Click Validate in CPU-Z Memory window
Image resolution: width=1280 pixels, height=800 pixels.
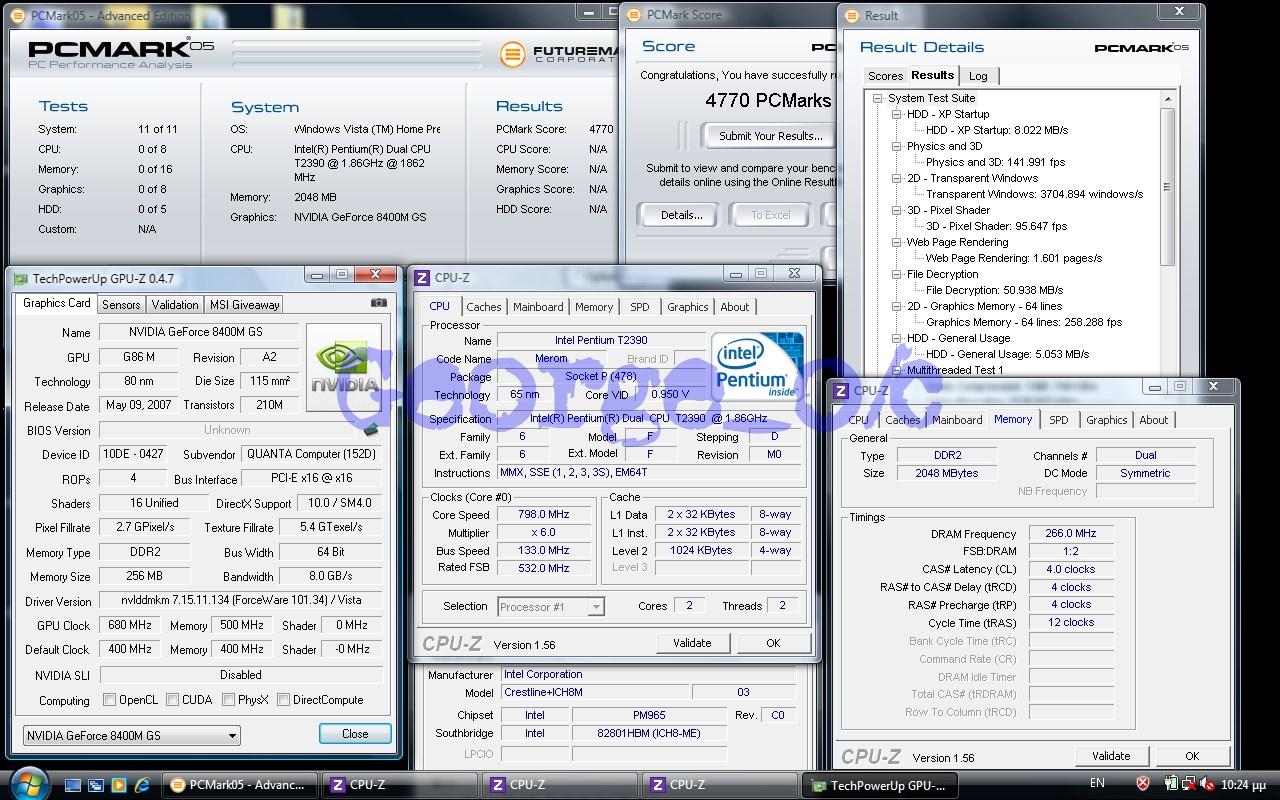1111,756
